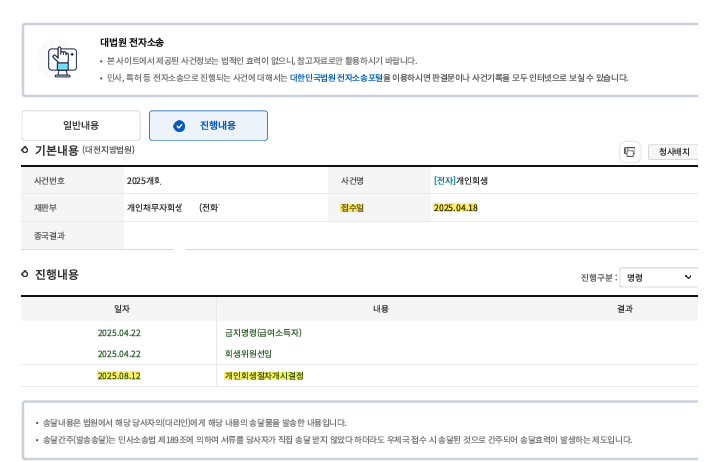Select the 진행내용 tab
715x462 pixels.
pyautogui.click(x=208, y=126)
